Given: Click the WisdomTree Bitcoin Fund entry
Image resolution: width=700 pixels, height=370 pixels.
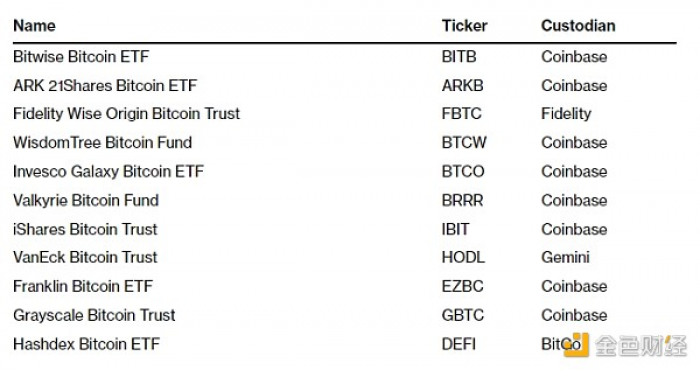Looking at the screenshot, I should point(102,143).
